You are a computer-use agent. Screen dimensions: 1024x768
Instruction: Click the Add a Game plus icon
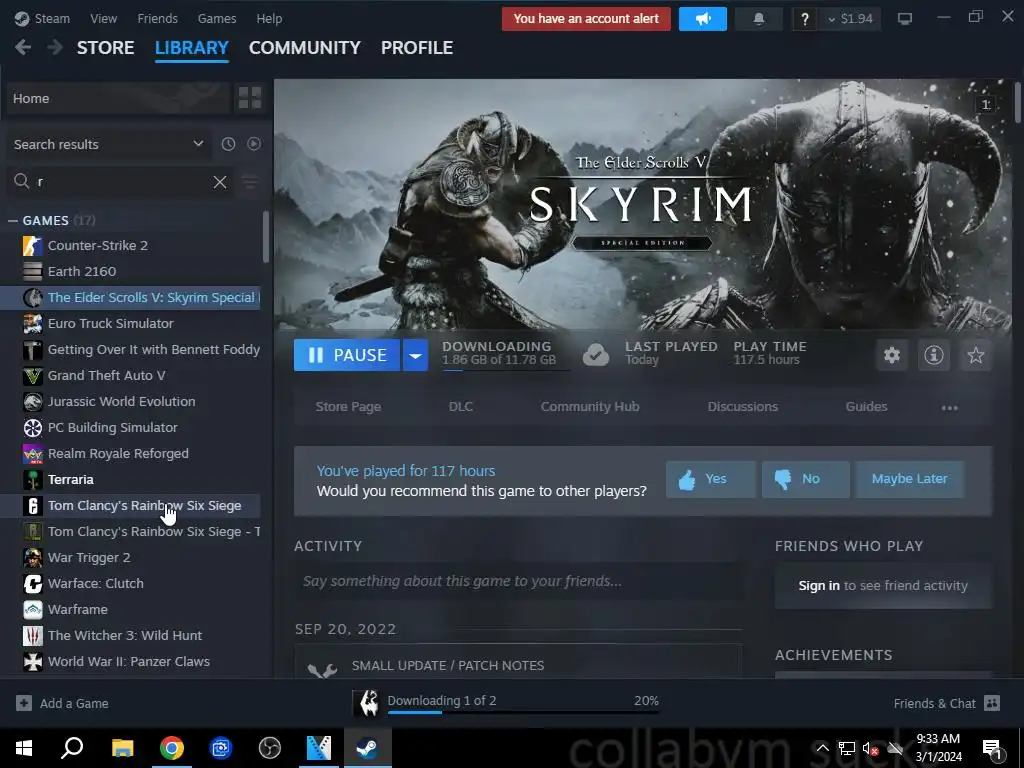tap(24, 703)
